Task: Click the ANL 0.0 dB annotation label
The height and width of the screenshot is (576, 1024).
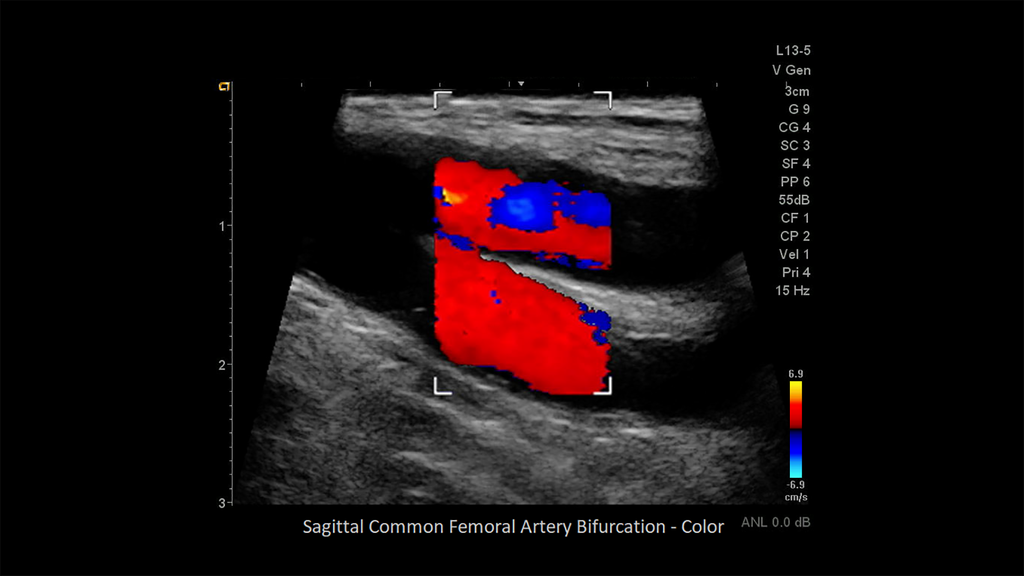Action: pyautogui.click(x=776, y=521)
